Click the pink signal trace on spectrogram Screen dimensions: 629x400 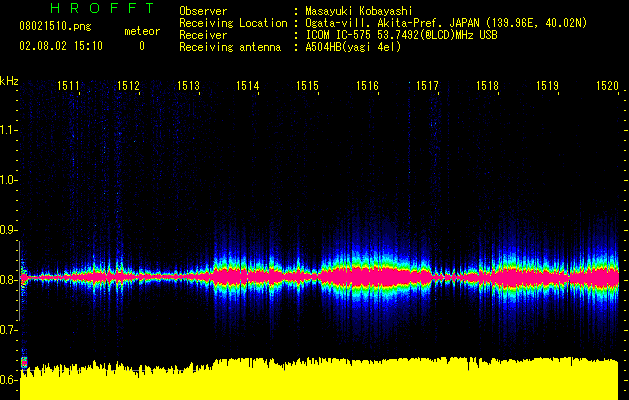[x=319, y=277]
